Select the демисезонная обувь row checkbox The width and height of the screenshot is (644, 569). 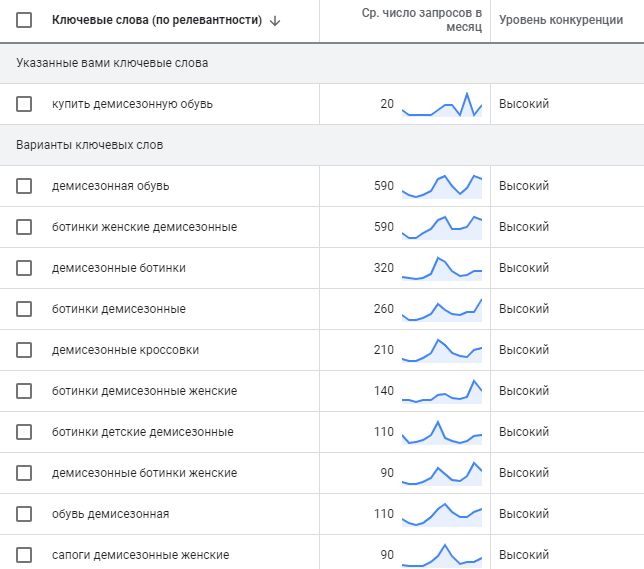pyautogui.click(x=24, y=186)
